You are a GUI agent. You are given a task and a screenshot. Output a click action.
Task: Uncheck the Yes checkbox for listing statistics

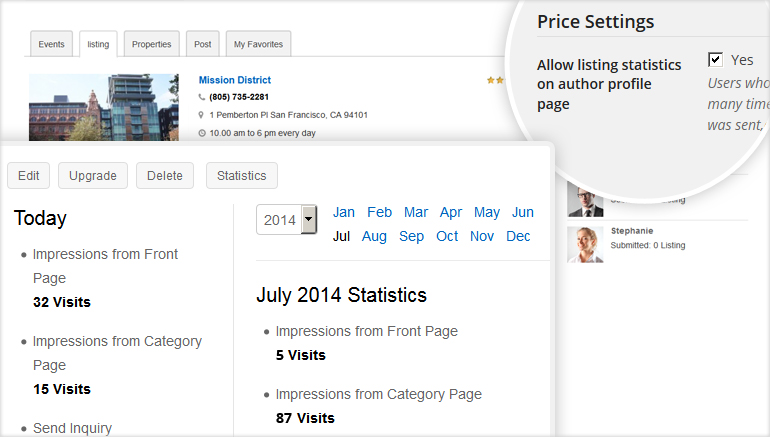pos(715,60)
